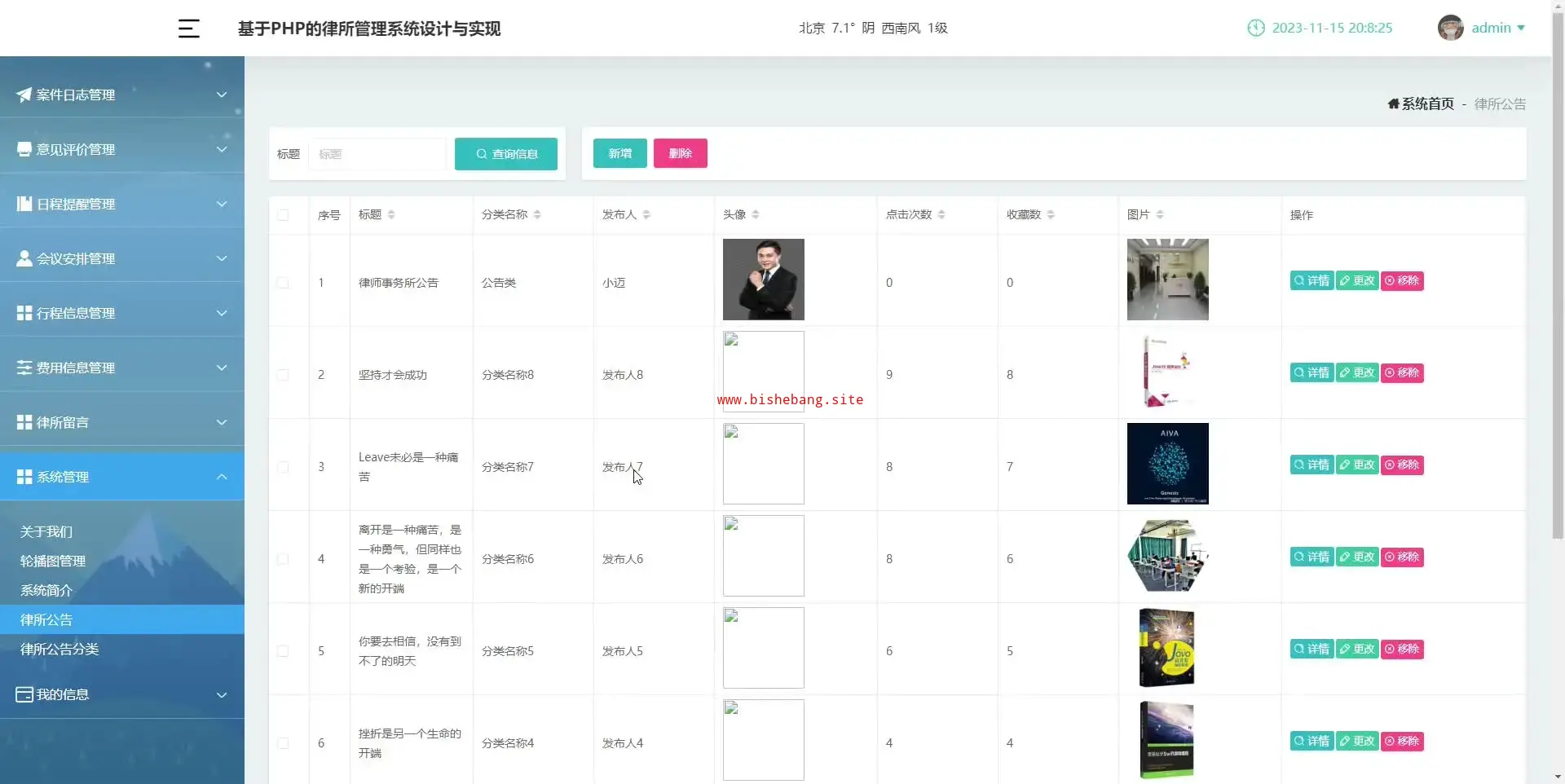The width and height of the screenshot is (1565, 784).
Task: Click the icon beside 日程提醒管理
Action: click(24, 204)
